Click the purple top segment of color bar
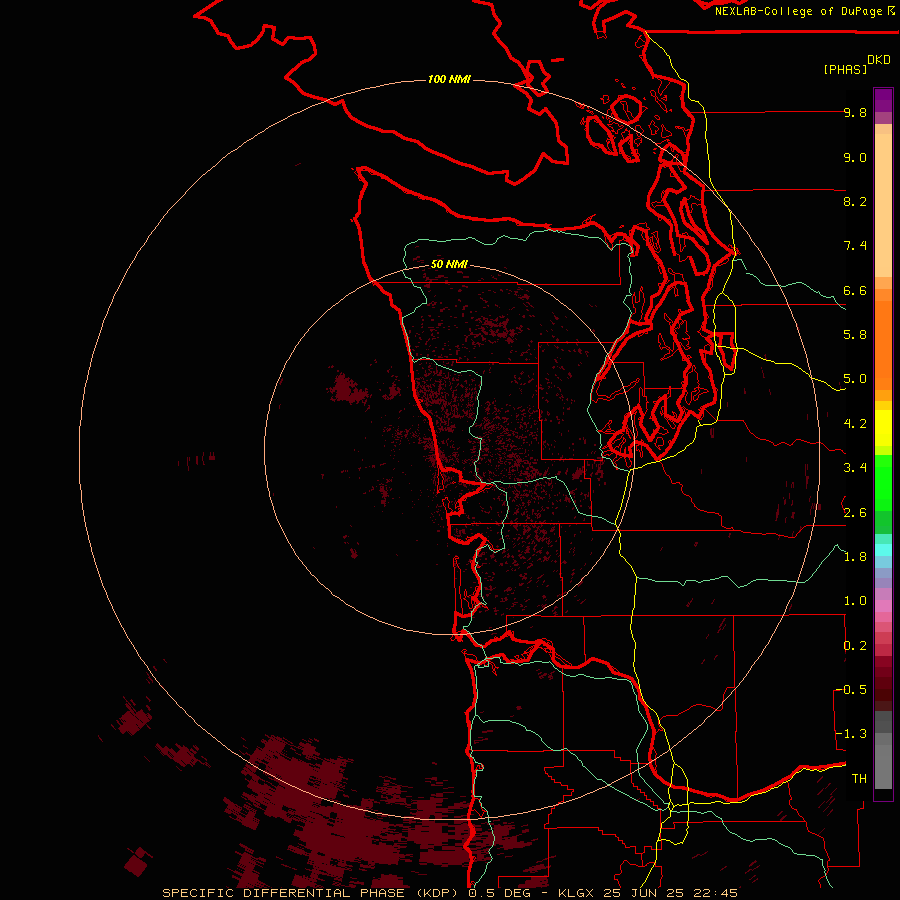Screen dimensions: 900x900 click(x=883, y=101)
